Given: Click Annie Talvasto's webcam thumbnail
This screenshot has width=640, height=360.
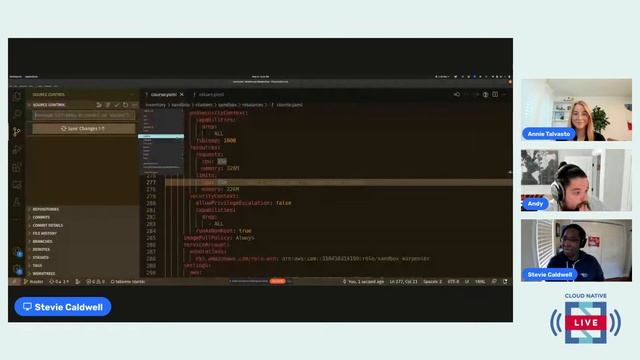Looking at the screenshot, I should tap(576, 110).
